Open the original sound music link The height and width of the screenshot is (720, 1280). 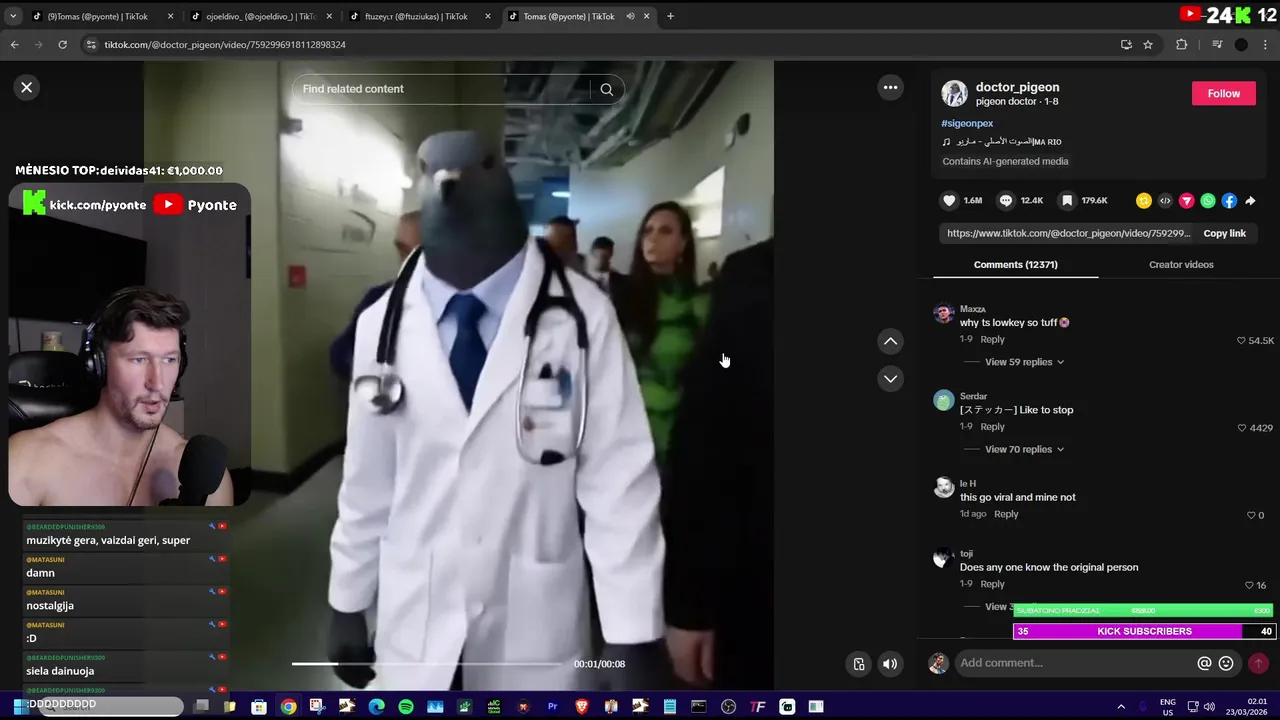1002,142
